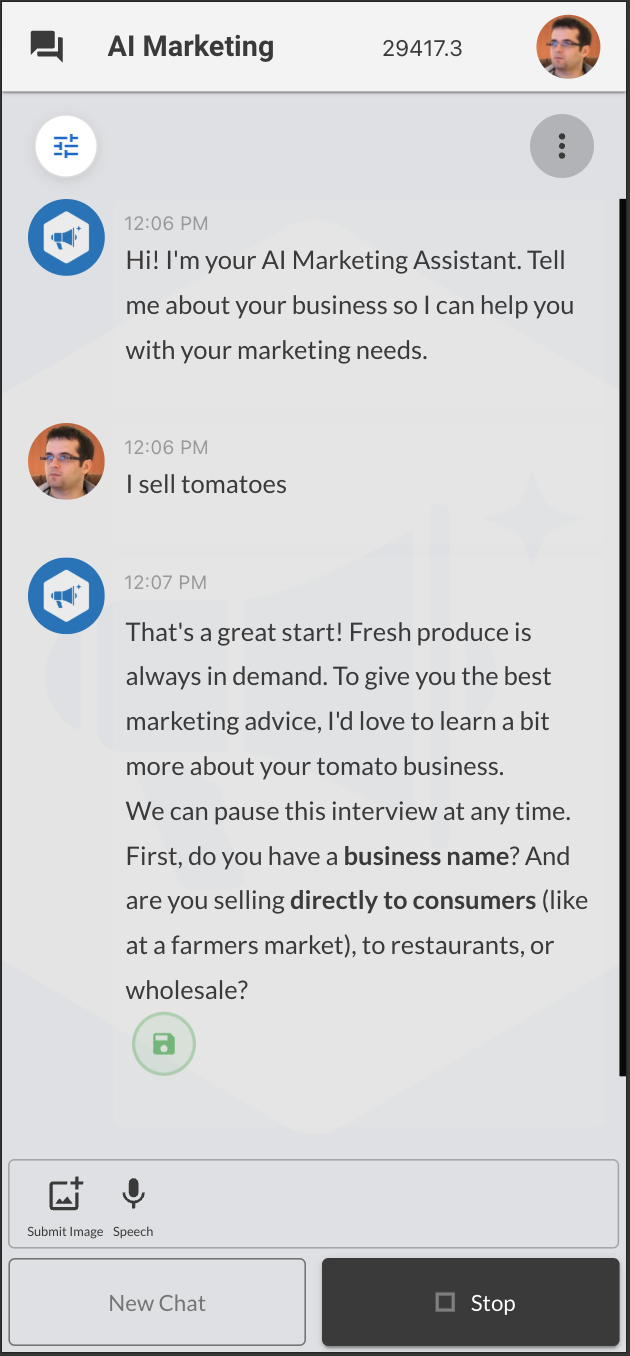630x1356 pixels.
Task: Click the 29417.3 credit balance
Action: 422,47
